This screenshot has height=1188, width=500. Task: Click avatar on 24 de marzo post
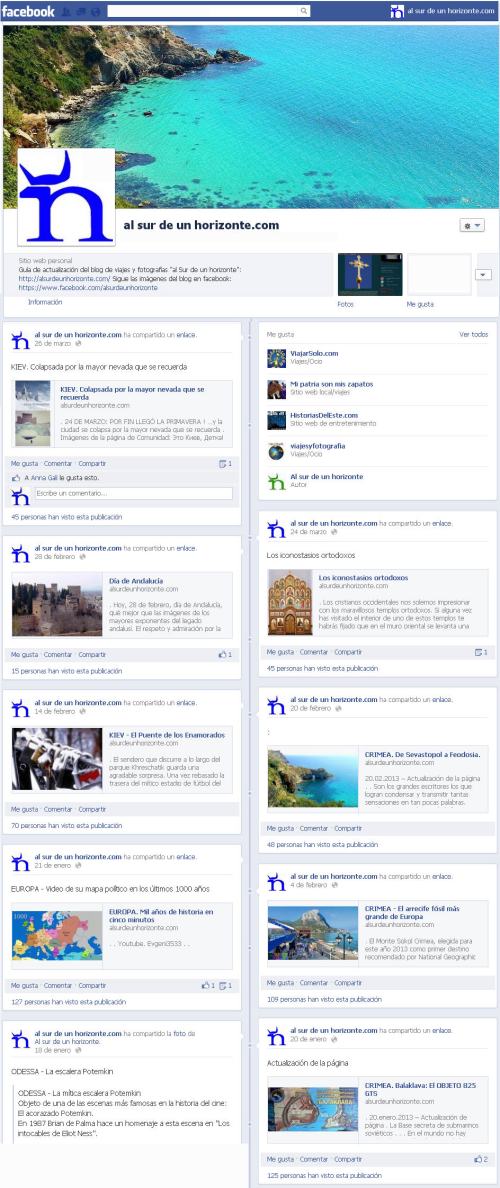point(277,529)
